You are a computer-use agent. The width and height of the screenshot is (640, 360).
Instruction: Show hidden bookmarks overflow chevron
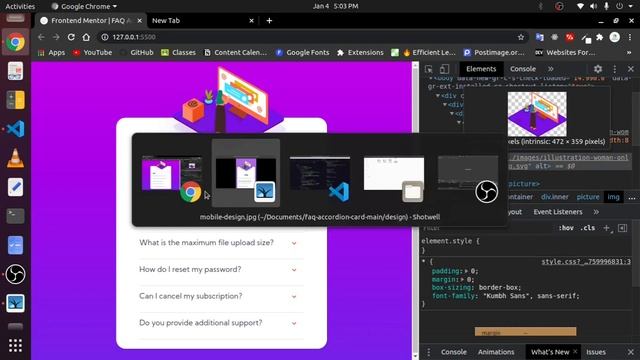[629, 53]
